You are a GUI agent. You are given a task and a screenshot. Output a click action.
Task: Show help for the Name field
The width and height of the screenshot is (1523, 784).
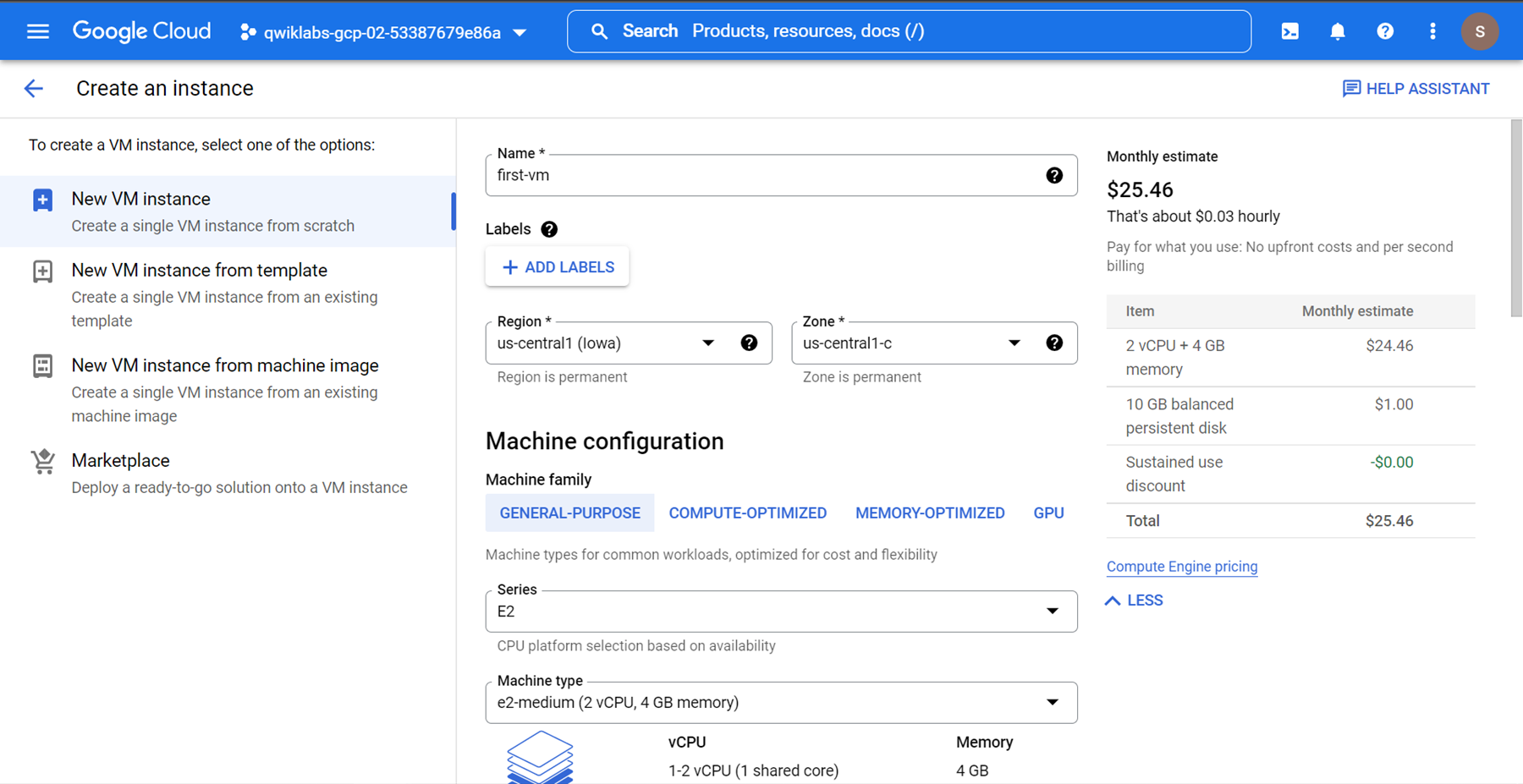coord(1054,175)
